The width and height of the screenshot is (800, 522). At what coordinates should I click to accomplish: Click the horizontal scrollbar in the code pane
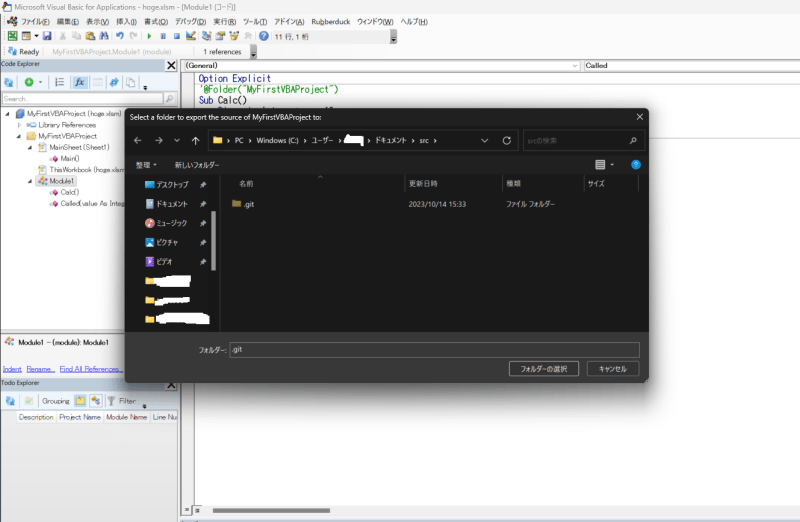tap(271, 510)
